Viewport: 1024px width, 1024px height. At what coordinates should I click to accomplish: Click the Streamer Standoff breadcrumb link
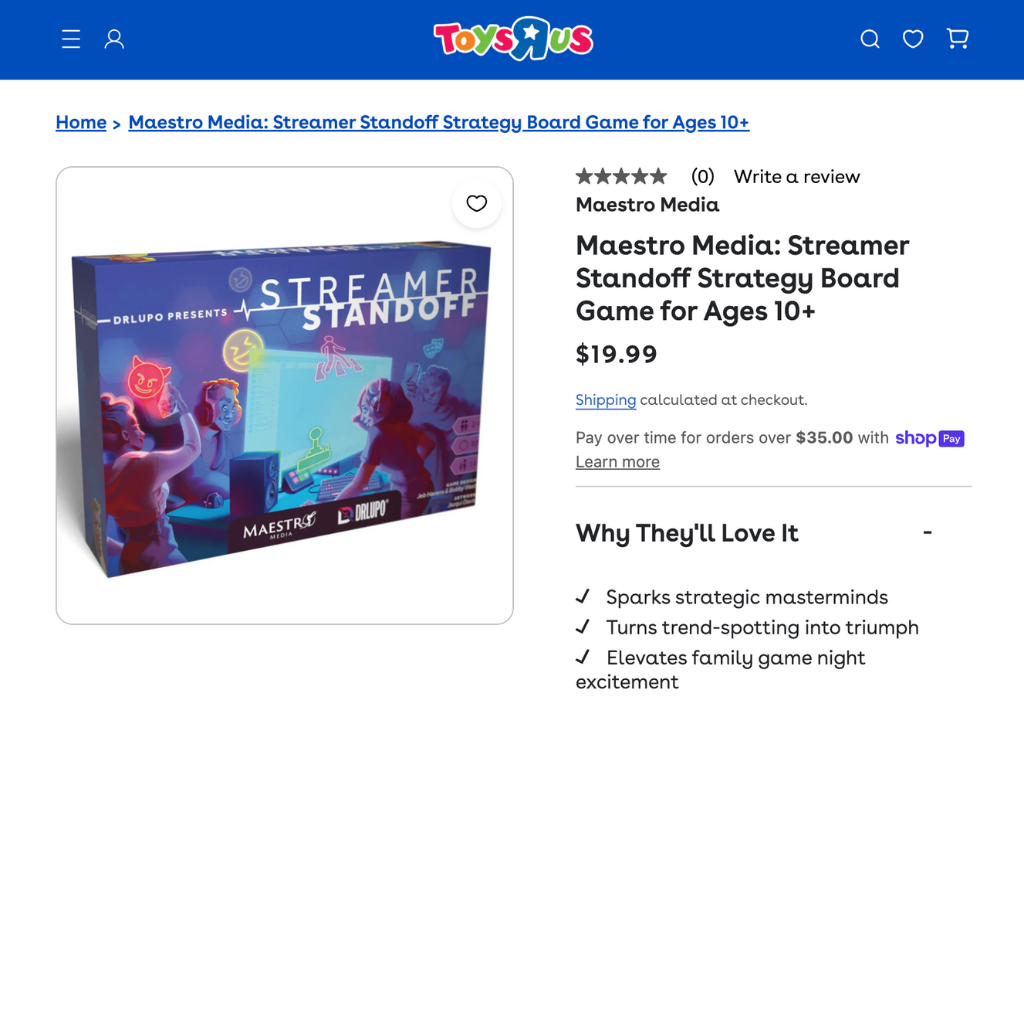click(x=439, y=122)
